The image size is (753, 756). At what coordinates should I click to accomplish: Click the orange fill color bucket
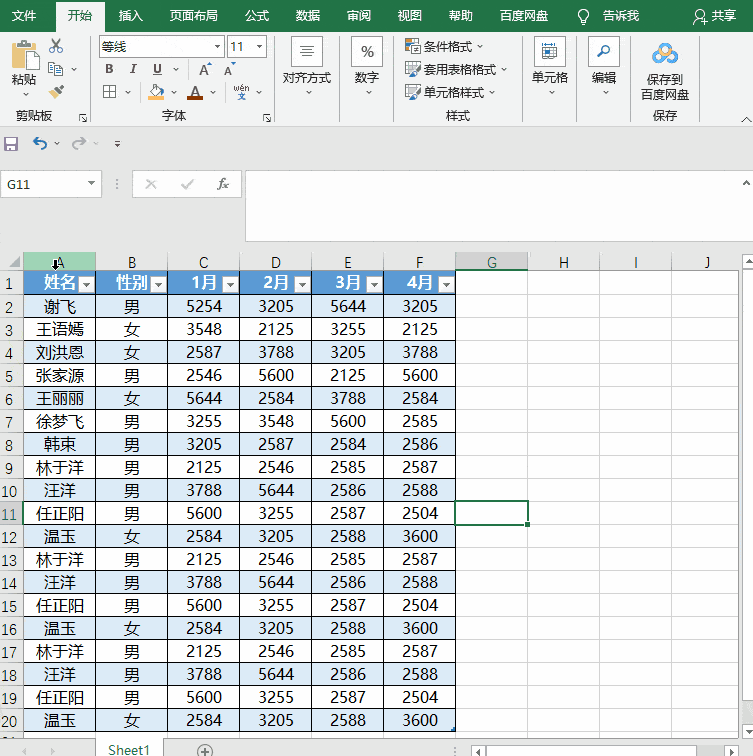pos(156,92)
